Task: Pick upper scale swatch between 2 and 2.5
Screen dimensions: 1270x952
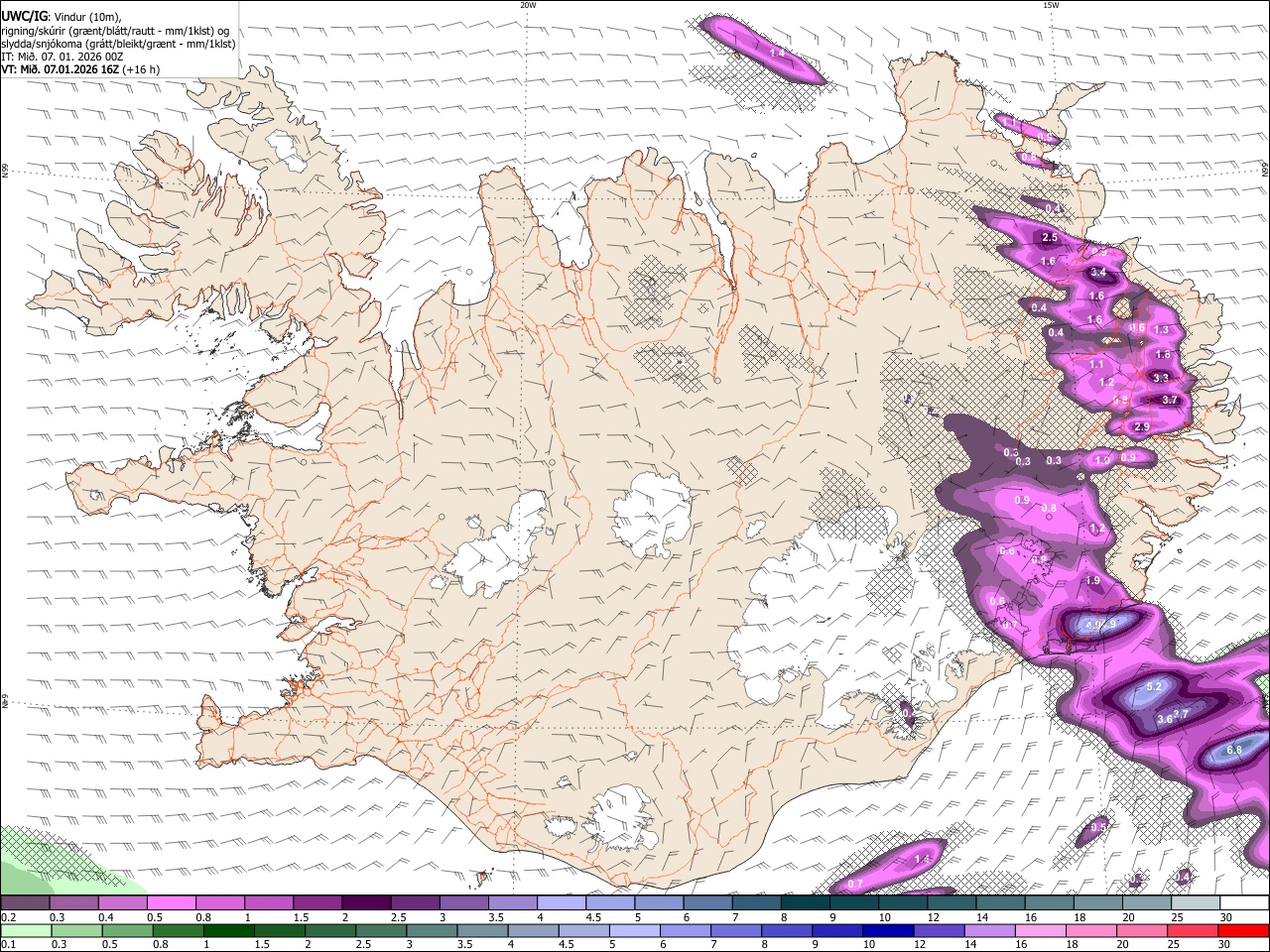Action: pos(366,902)
